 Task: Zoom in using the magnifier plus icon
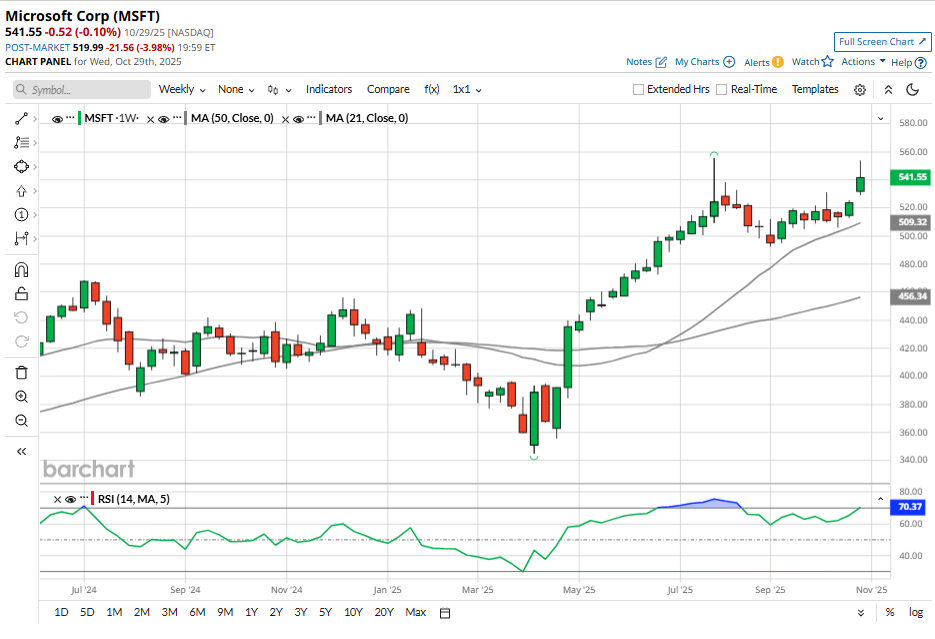[x=21, y=397]
